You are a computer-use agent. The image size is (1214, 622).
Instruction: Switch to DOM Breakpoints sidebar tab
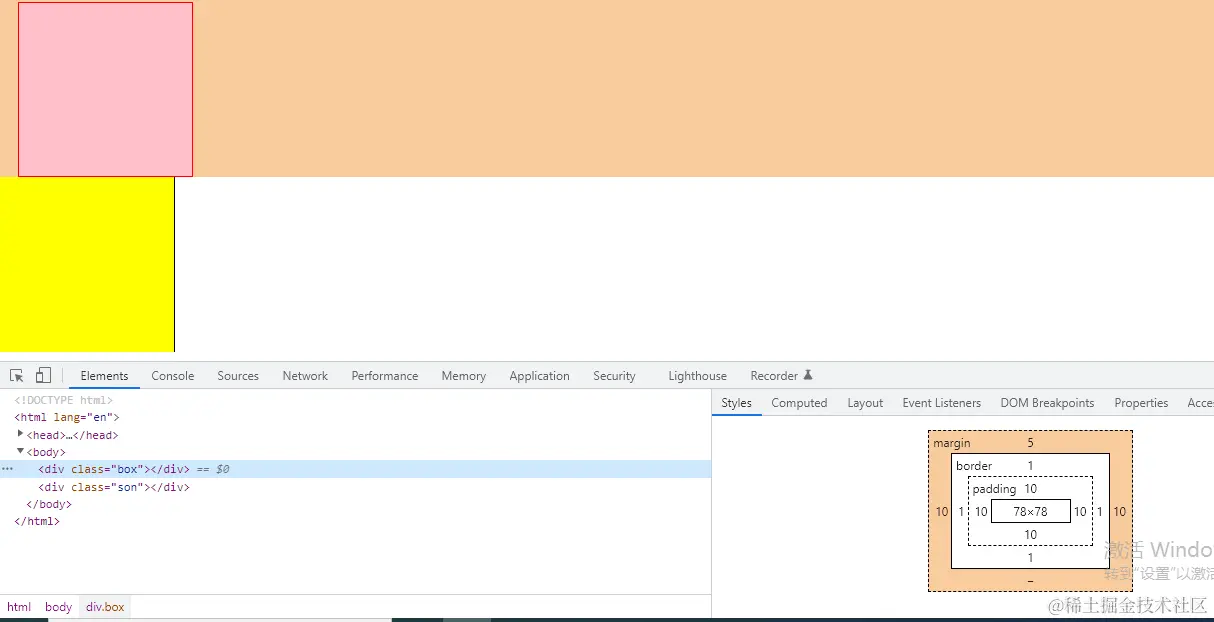(x=1047, y=403)
